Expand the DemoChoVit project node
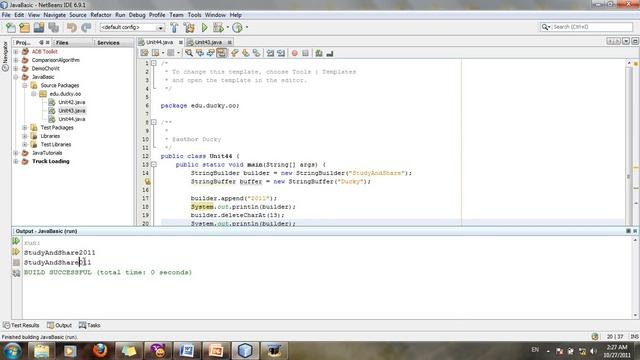Image resolution: width=640 pixels, height=360 pixels. coord(16,69)
